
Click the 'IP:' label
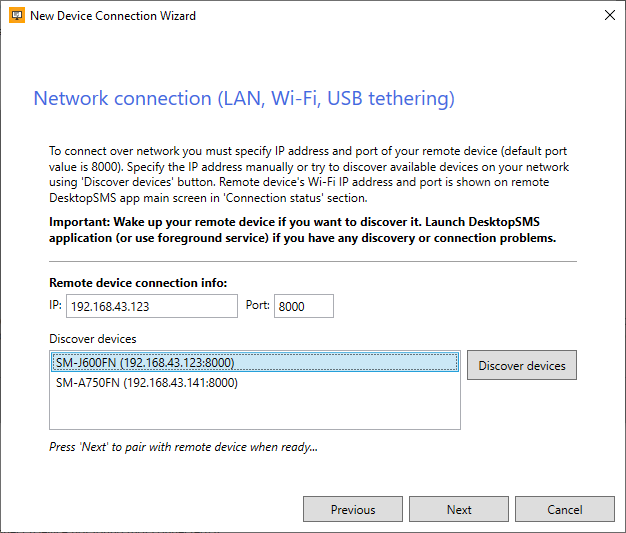coord(56,305)
